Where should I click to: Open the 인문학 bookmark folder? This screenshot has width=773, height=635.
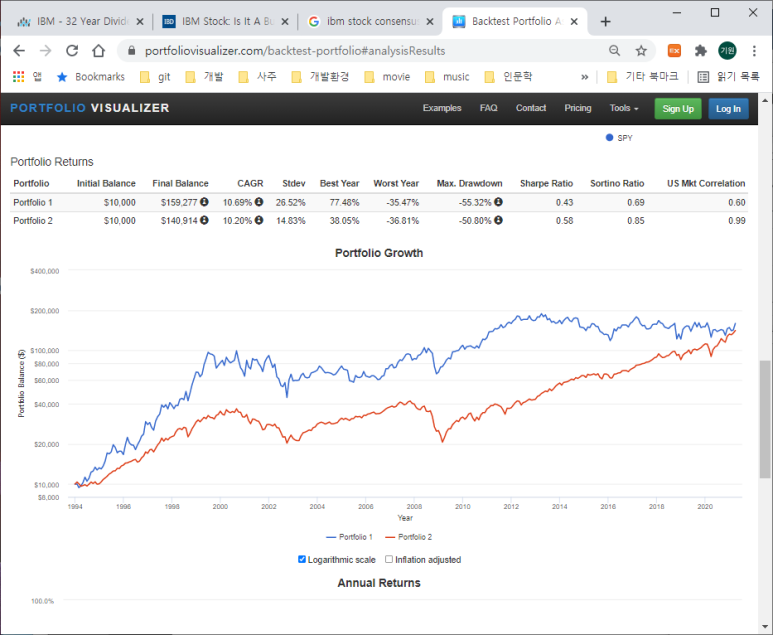508,77
